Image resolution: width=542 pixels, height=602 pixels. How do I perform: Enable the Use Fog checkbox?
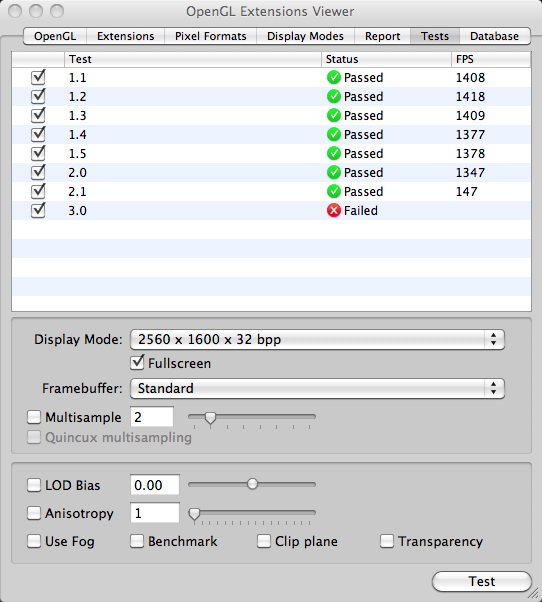click(34, 541)
